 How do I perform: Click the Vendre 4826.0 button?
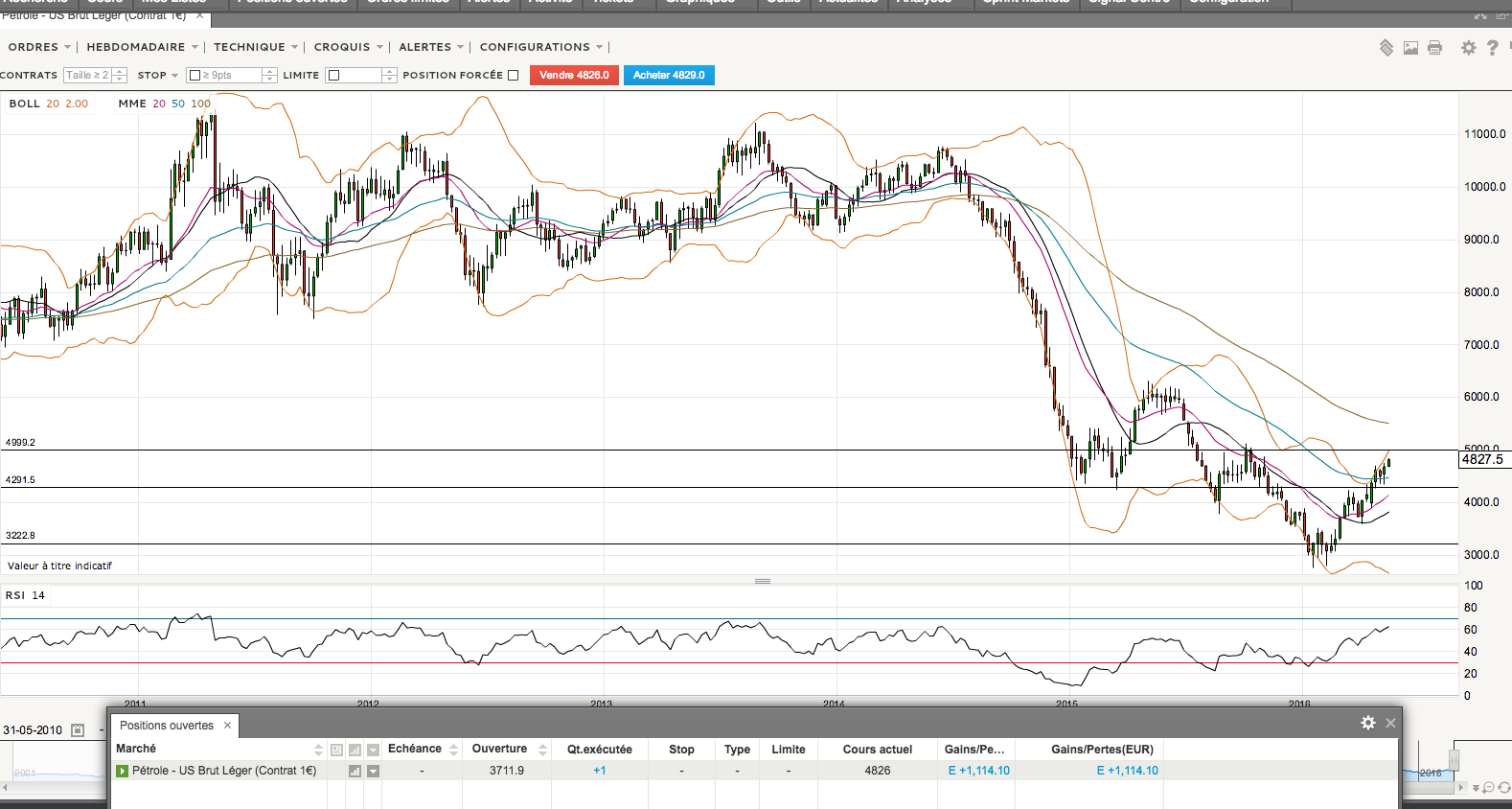(573, 76)
